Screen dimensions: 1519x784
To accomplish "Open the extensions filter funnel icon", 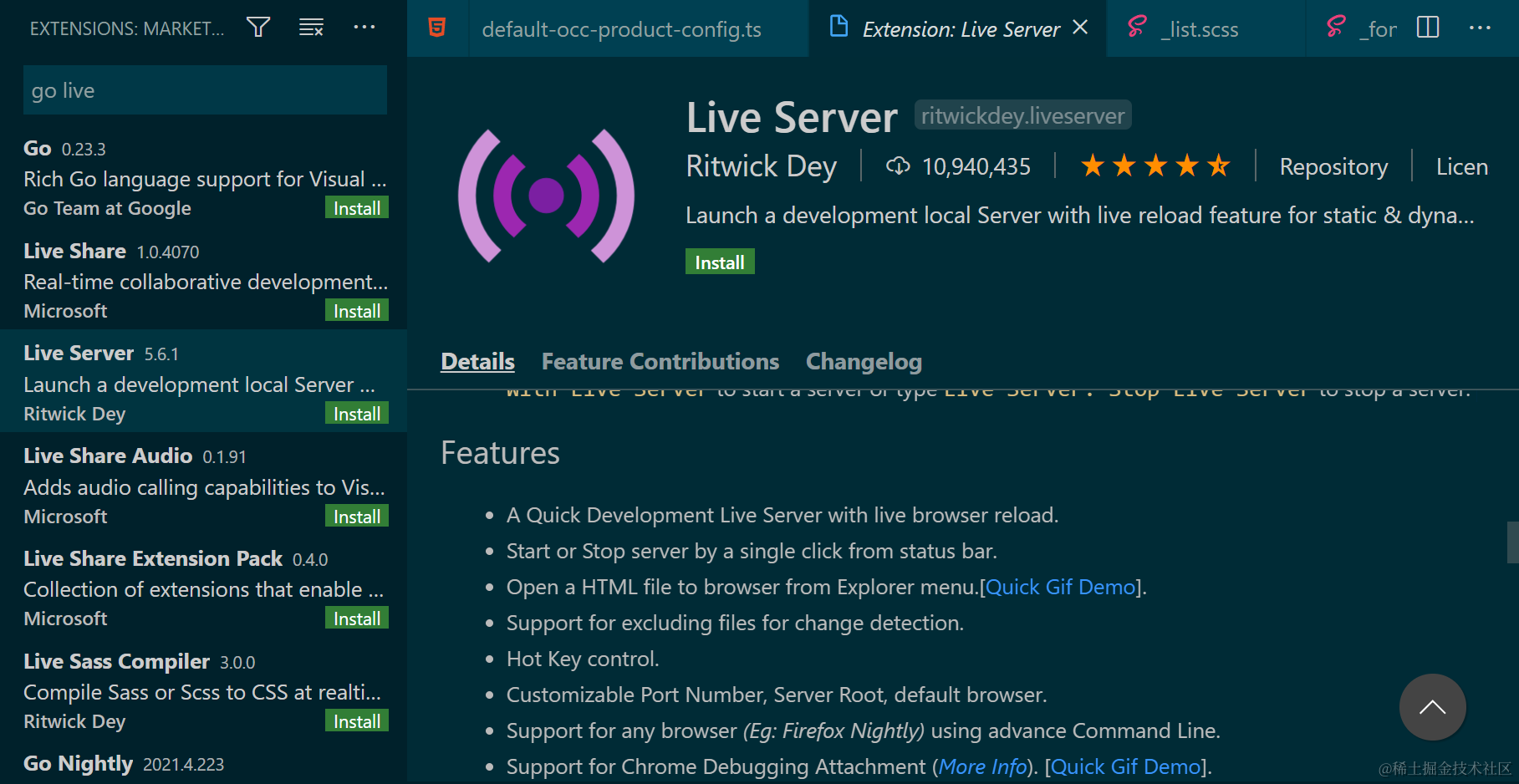I will 258,28.
